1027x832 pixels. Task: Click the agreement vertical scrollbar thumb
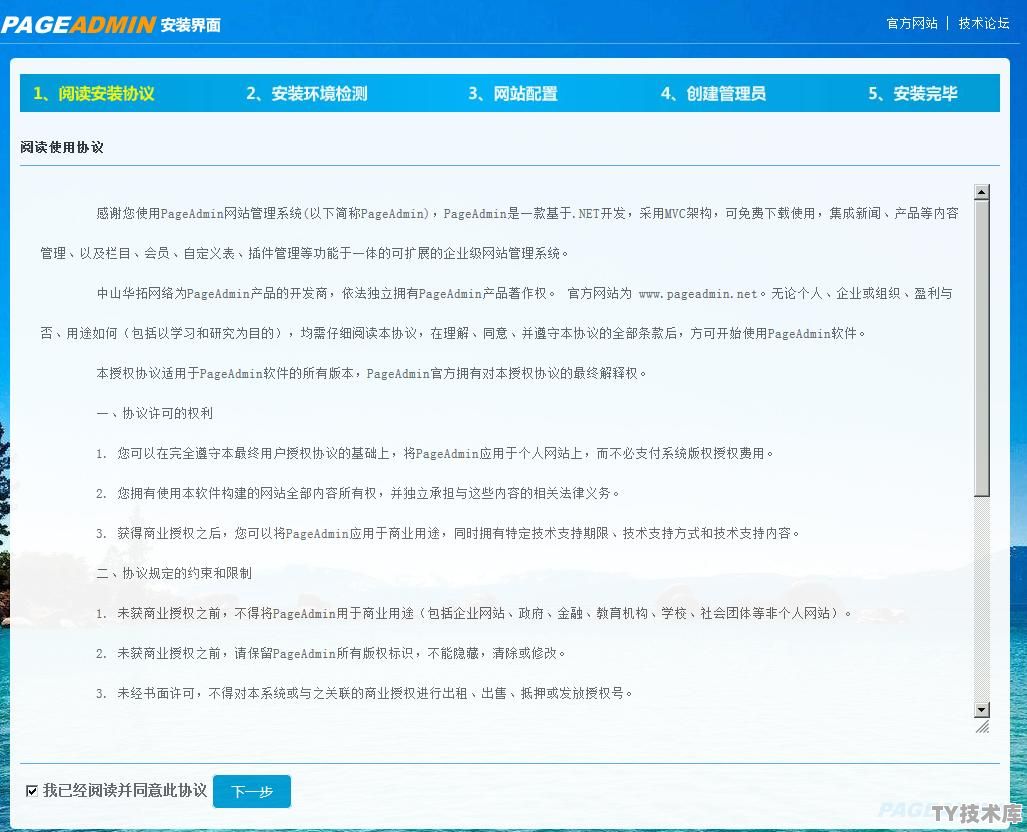[x=981, y=348]
